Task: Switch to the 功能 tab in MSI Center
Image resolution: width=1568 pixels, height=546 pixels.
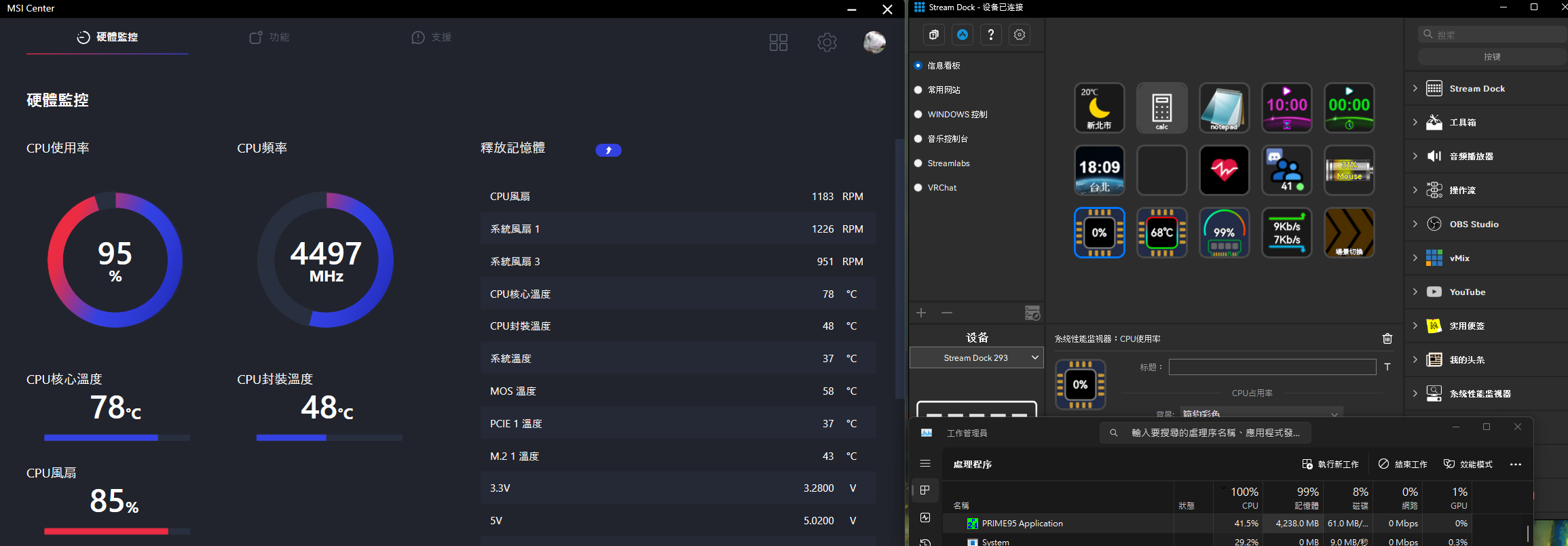Action: (269, 37)
